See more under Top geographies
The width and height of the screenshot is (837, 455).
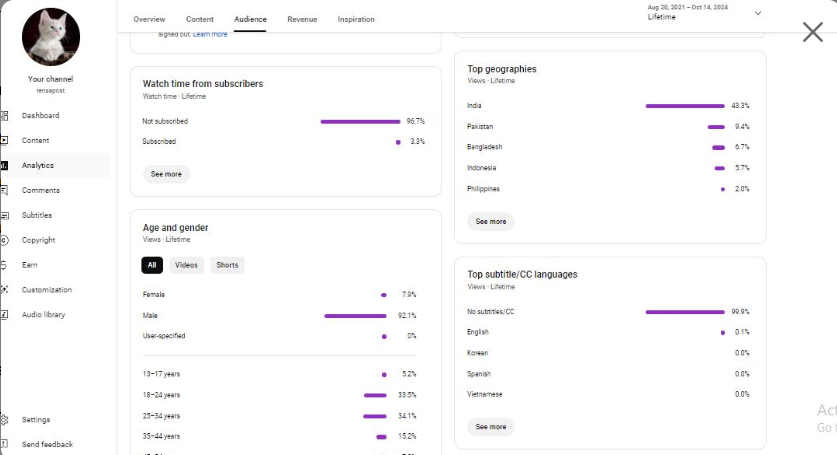point(491,221)
